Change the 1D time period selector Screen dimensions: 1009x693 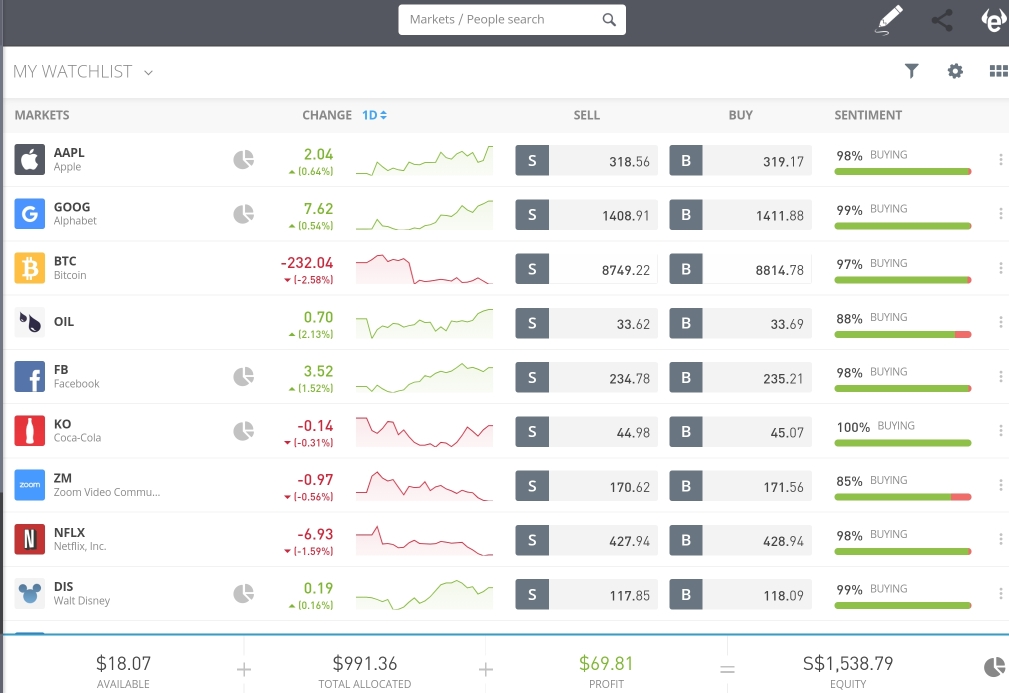pos(374,115)
